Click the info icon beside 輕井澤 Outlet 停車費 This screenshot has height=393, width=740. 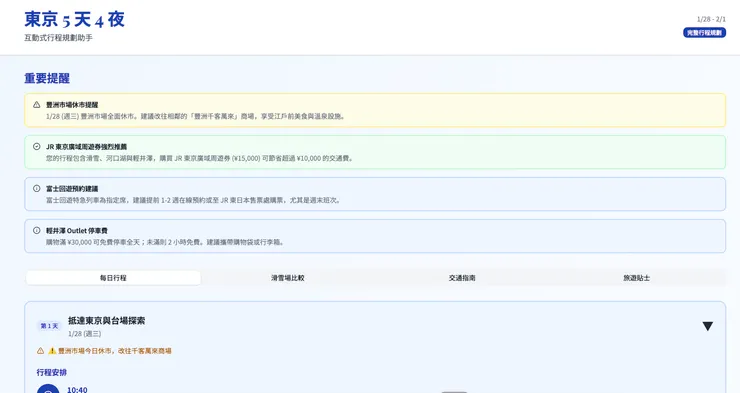[x=36, y=231]
